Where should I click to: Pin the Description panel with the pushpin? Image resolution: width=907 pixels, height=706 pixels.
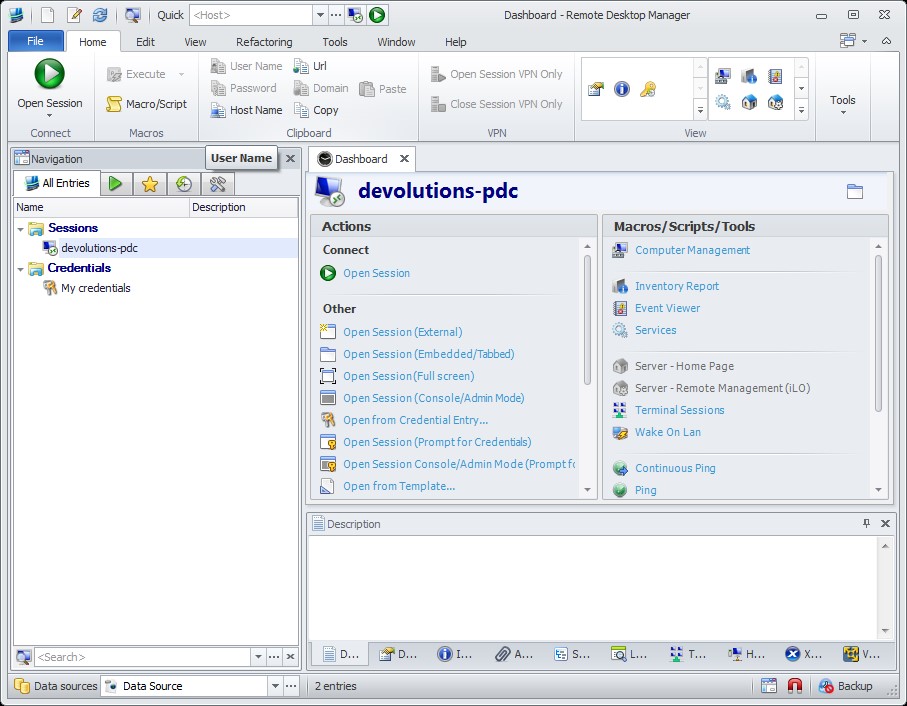[866, 523]
